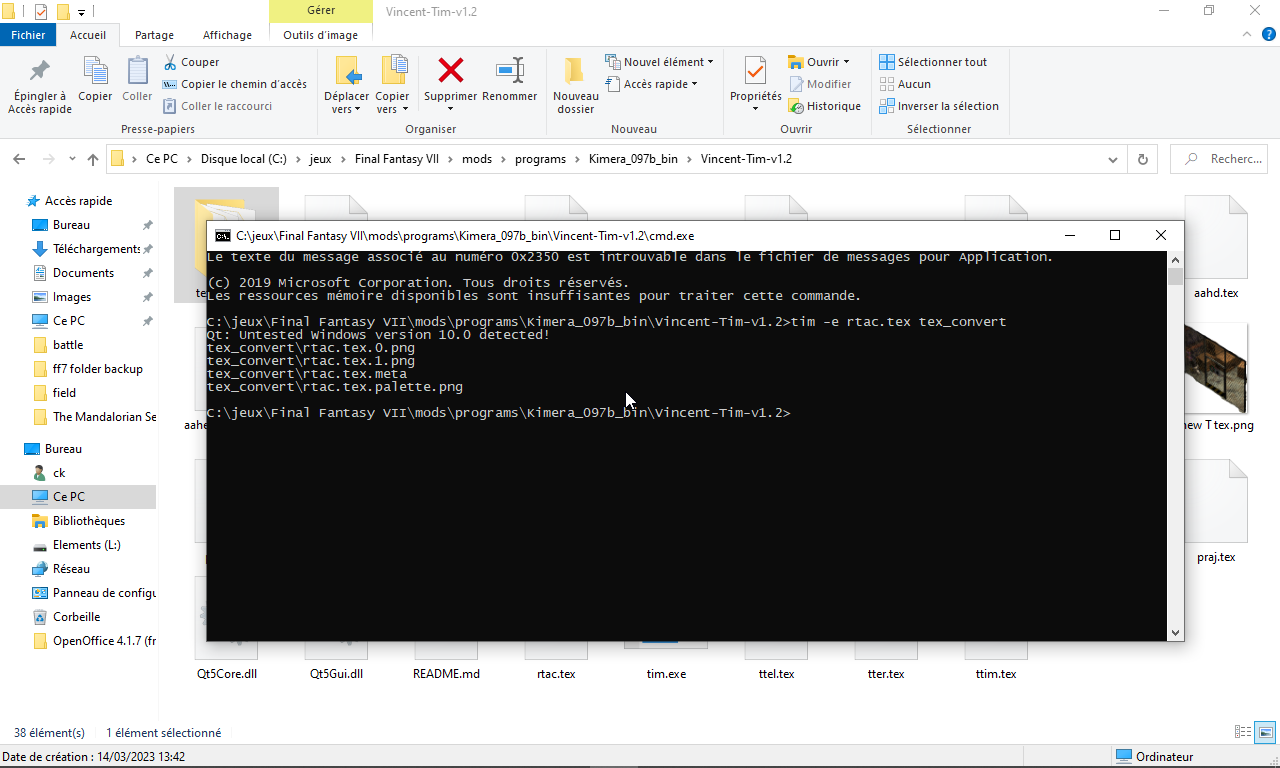
Task: Switch to the Partage tab
Action: (154, 35)
